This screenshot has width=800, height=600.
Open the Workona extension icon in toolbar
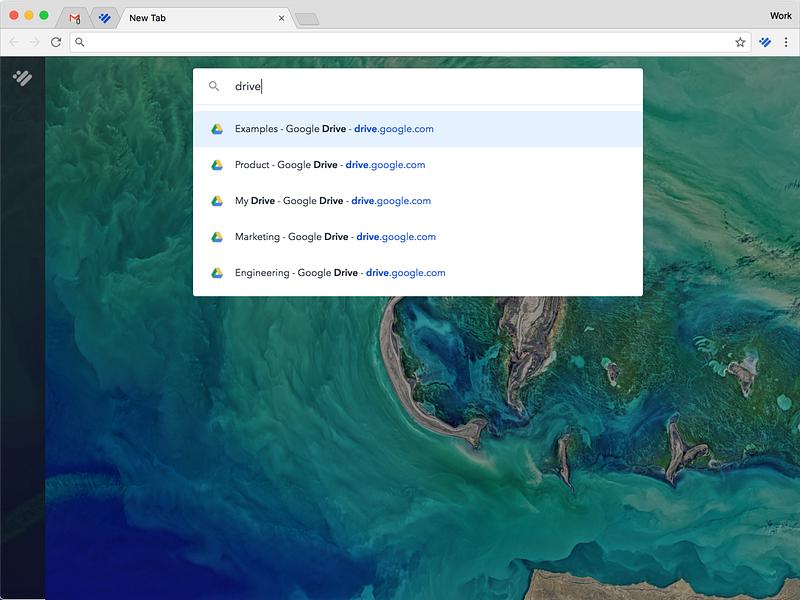click(x=765, y=42)
